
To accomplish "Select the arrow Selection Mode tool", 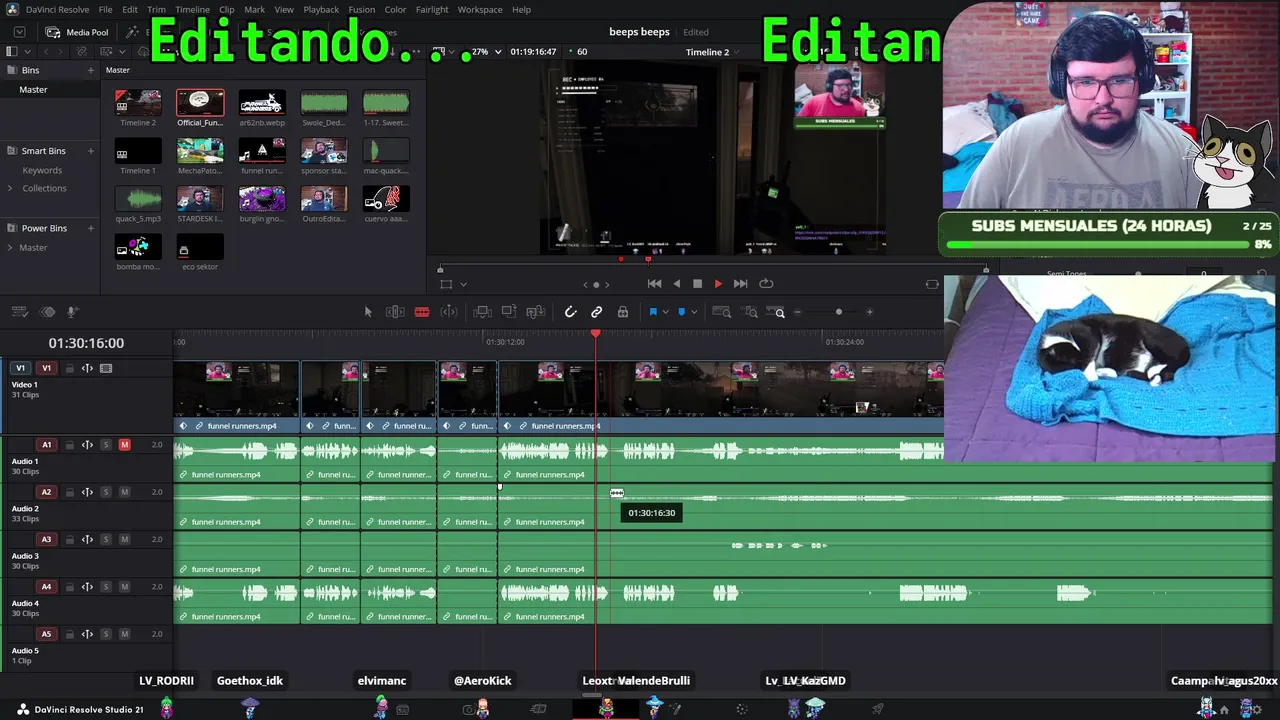I will click(x=368, y=312).
